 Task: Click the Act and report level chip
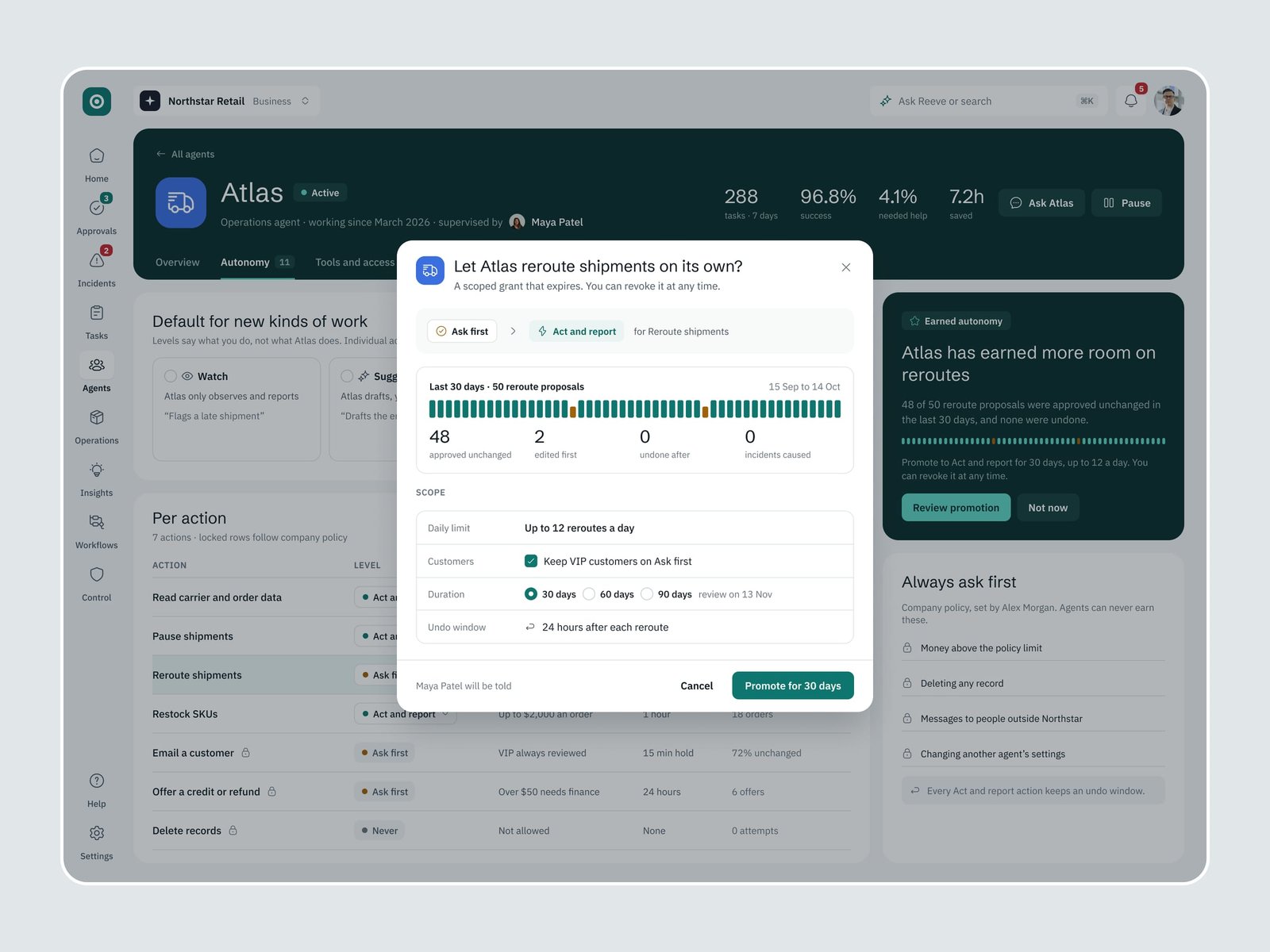(x=576, y=332)
